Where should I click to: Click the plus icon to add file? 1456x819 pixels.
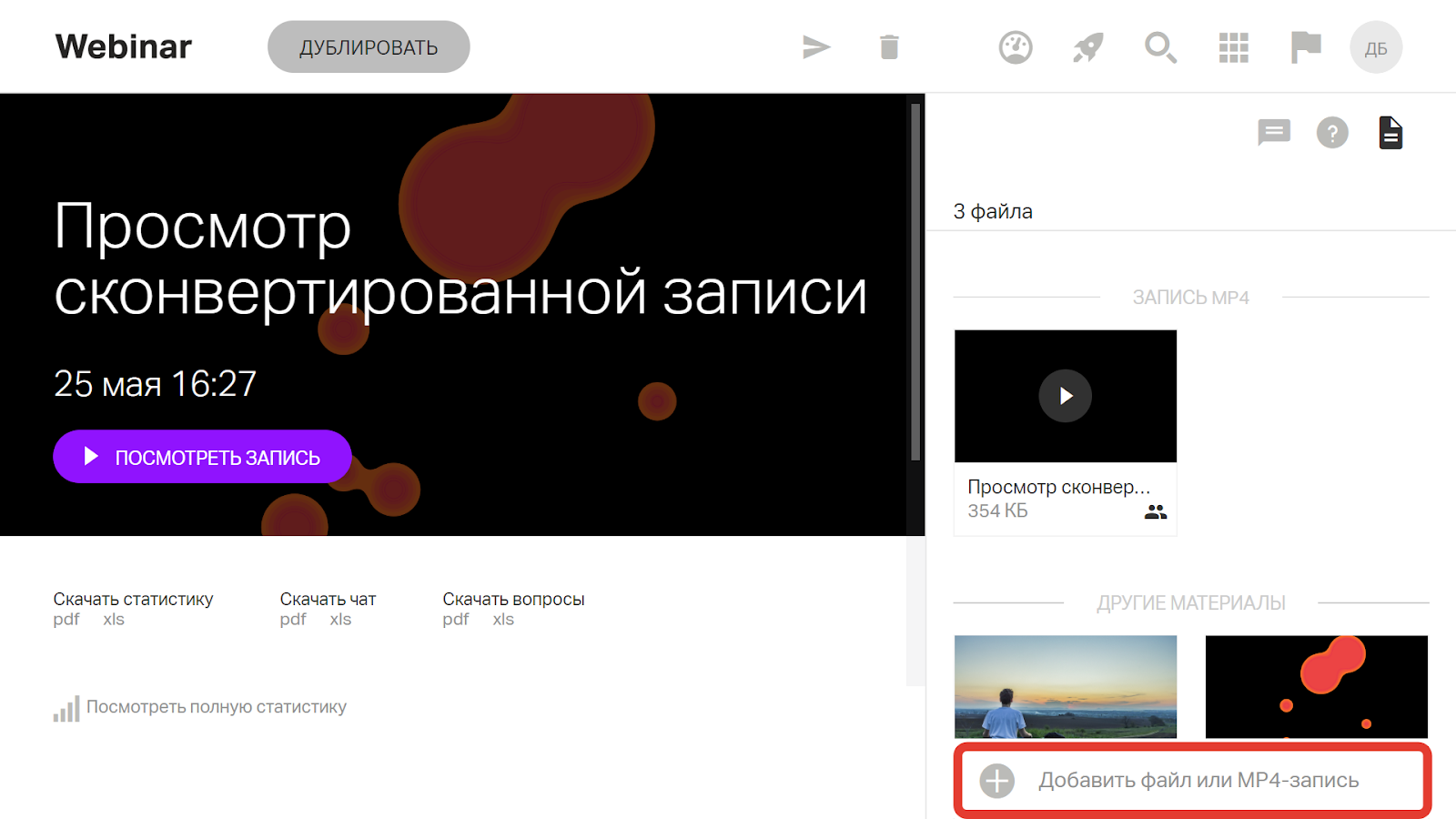click(997, 781)
